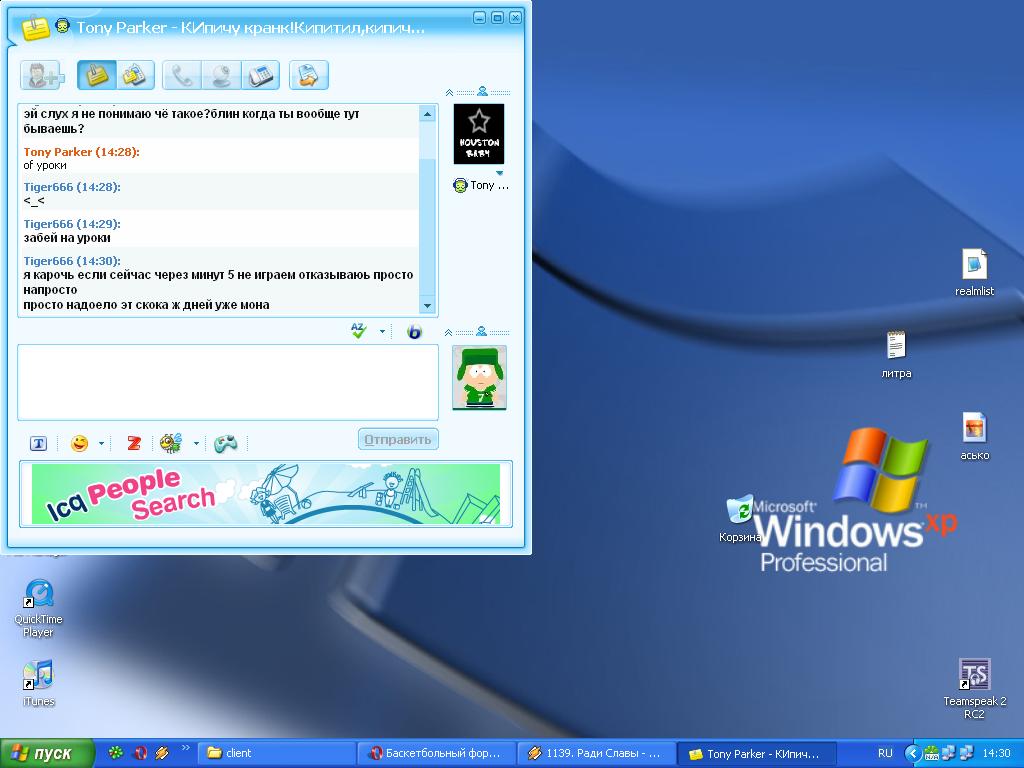Click the blue 'b' round icon
The height and width of the screenshot is (768, 1024).
(414, 332)
